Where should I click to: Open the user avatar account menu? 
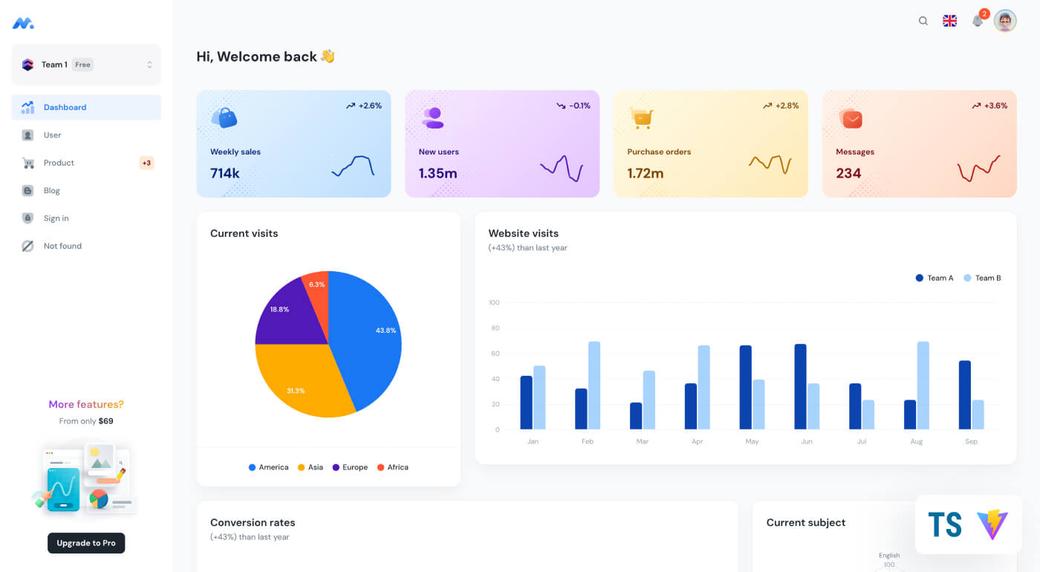[1005, 21]
